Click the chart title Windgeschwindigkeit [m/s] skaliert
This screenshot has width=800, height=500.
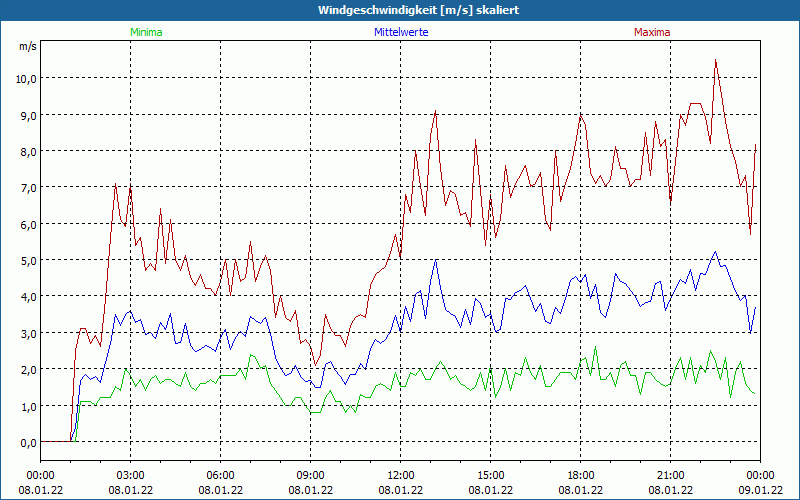pos(400,10)
